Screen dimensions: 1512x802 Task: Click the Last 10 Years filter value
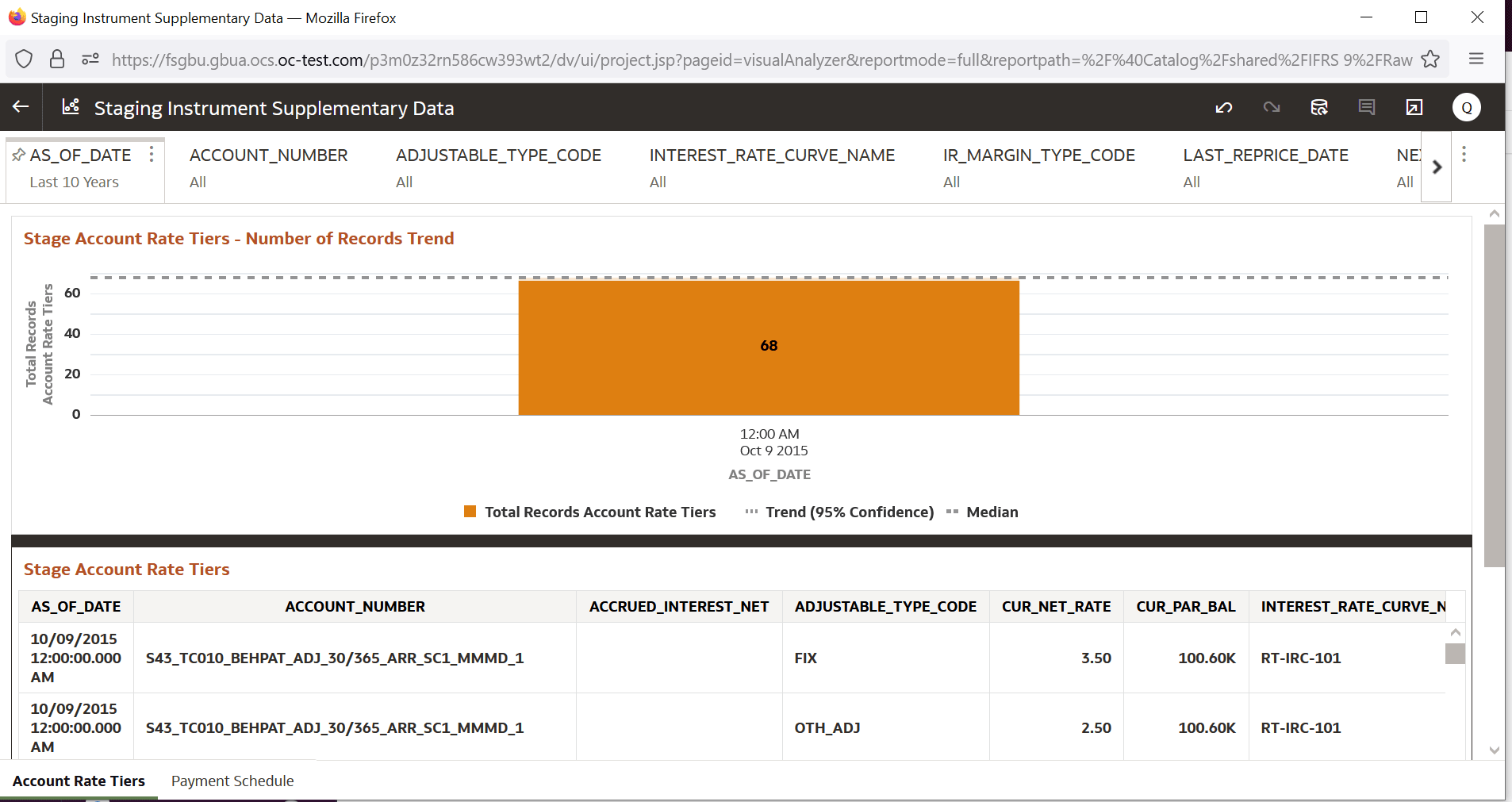tap(73, 182)
